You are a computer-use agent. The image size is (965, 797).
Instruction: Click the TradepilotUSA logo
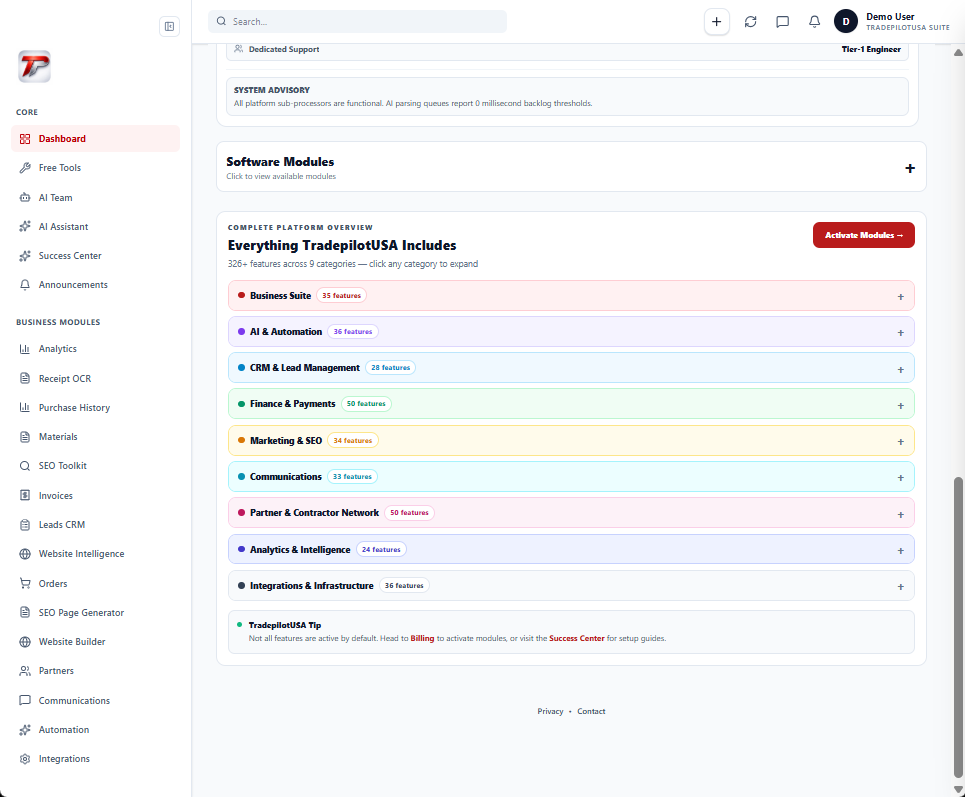click(34, 66)
